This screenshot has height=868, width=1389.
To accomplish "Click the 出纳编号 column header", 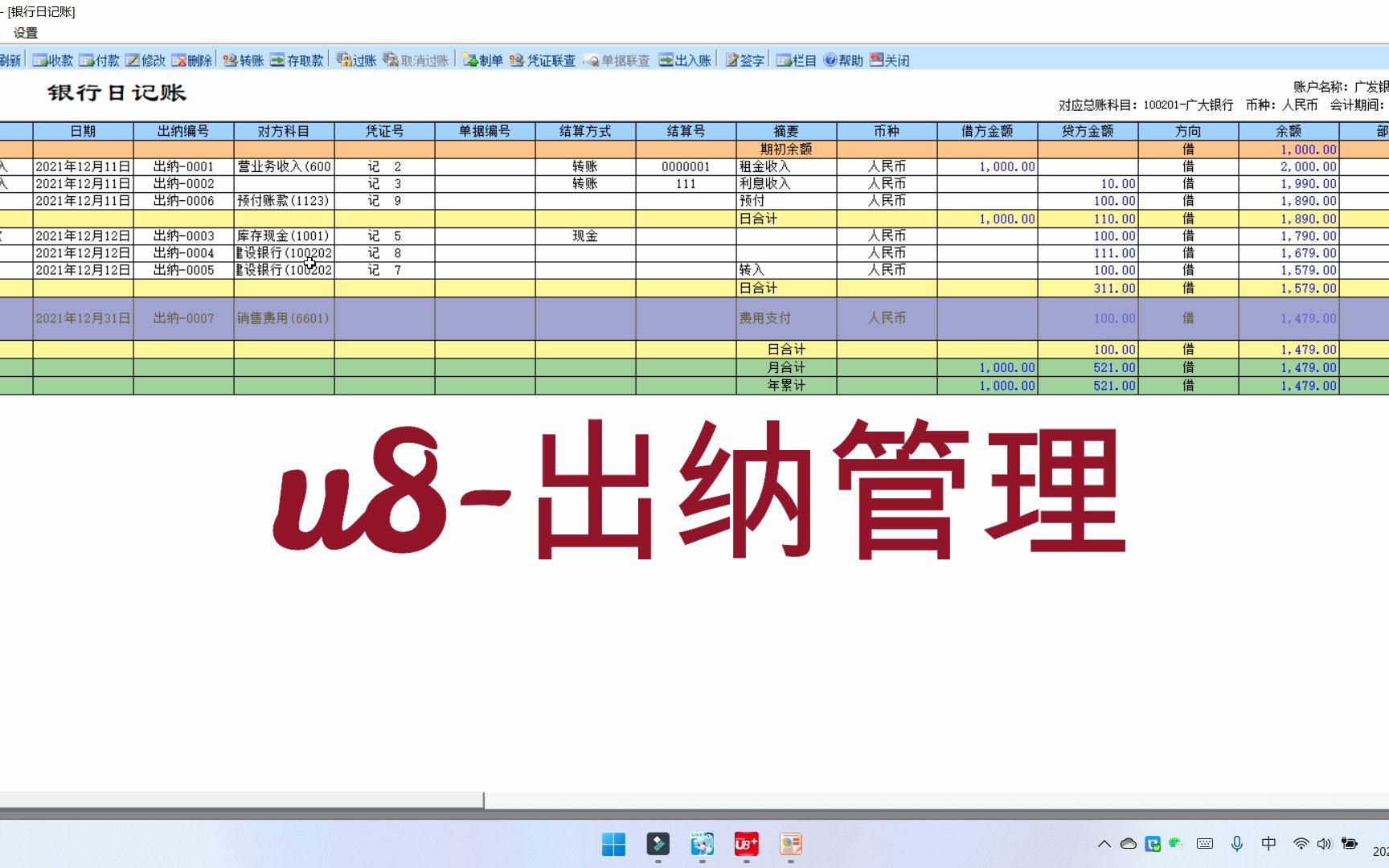I will tap(183, 131).
